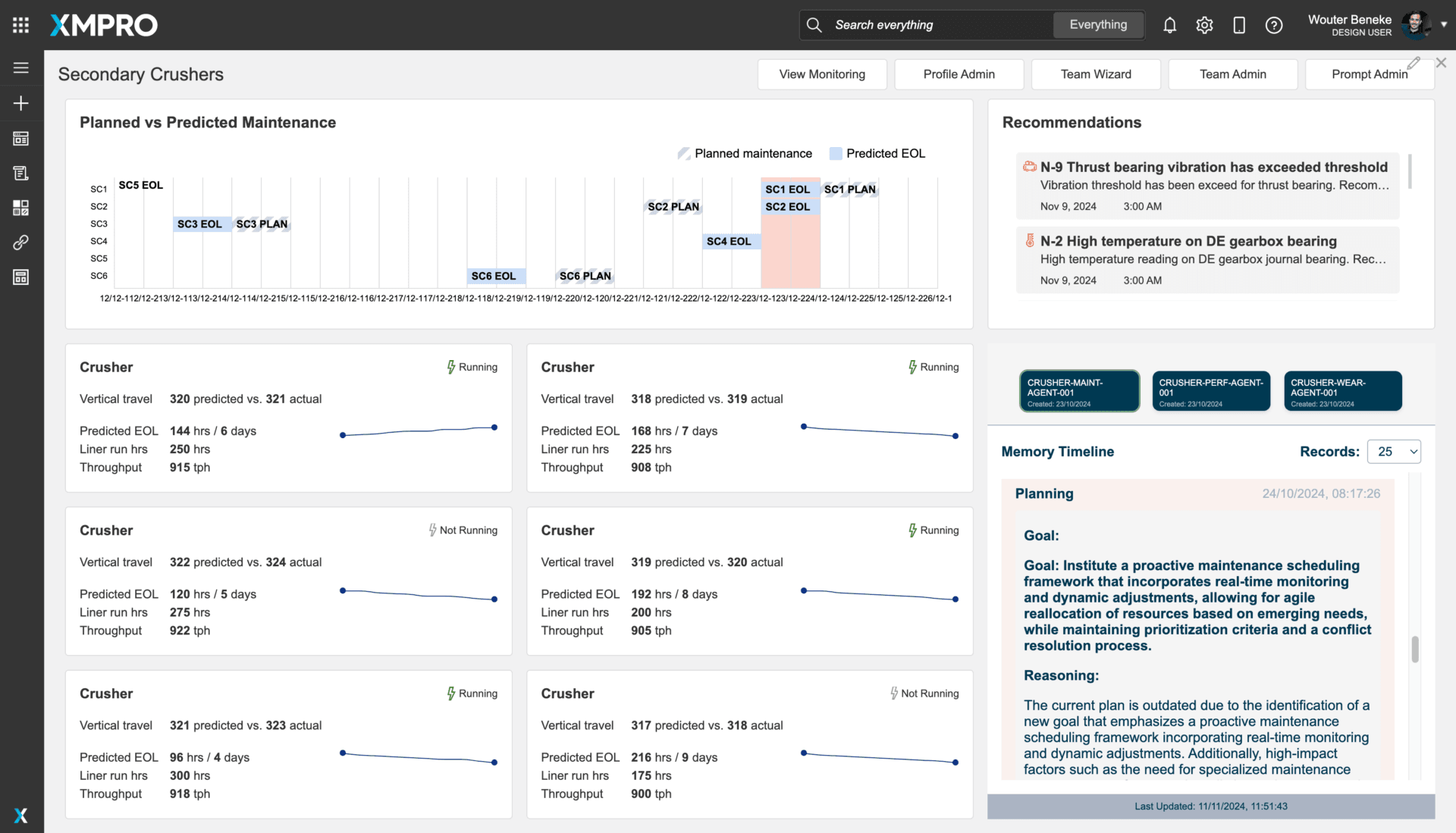Open settings gear icon in header
The height and width of the screenshot is (833, 1456).
pyautogui.click(x=1204, y=25)
